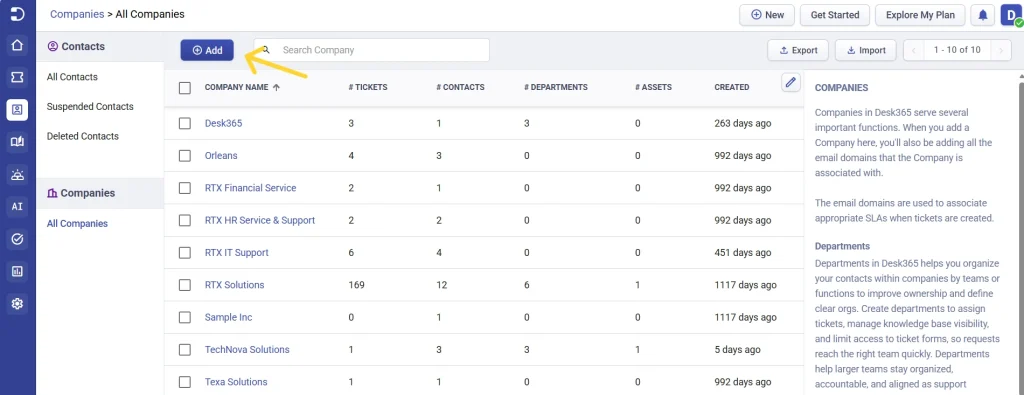Viewport: 1024px width, 395px height.
Task: Click the Companies section header
Action: click(99, 193)
